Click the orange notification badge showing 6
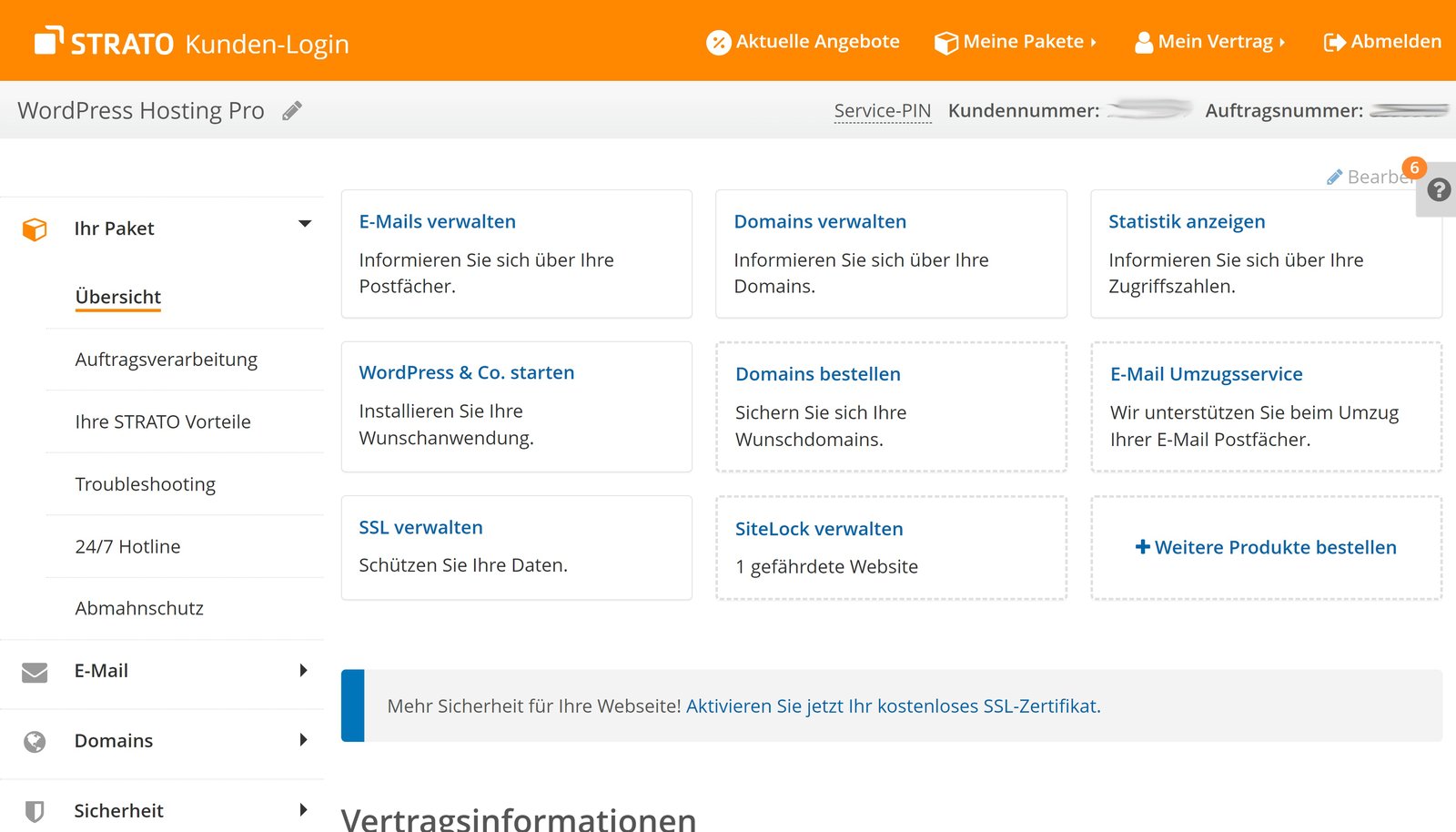 (x=1413, y=168)
